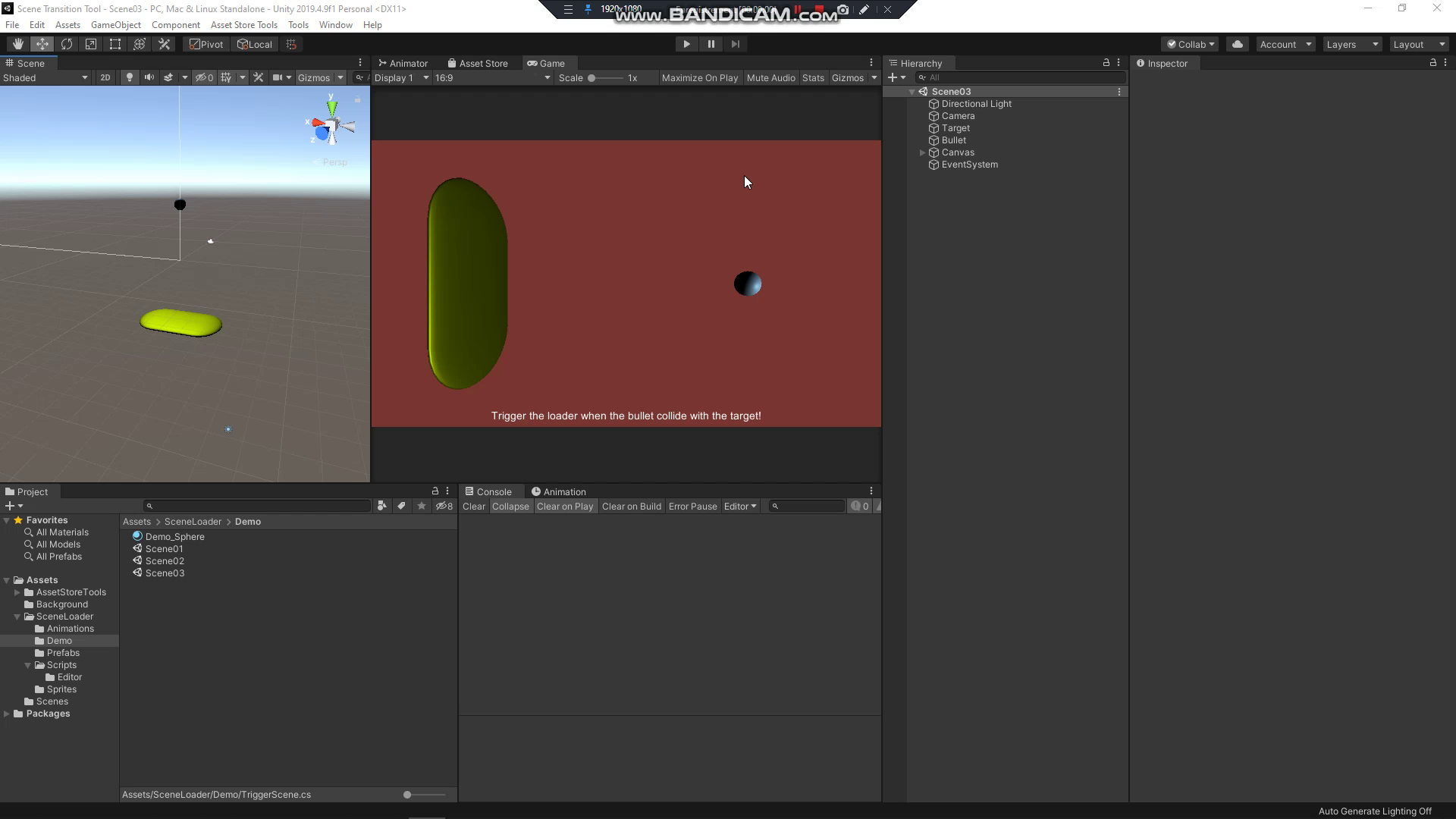Toggle Pivot/Center handle position
Screen dimensions: 1456x819
point(206,44)
